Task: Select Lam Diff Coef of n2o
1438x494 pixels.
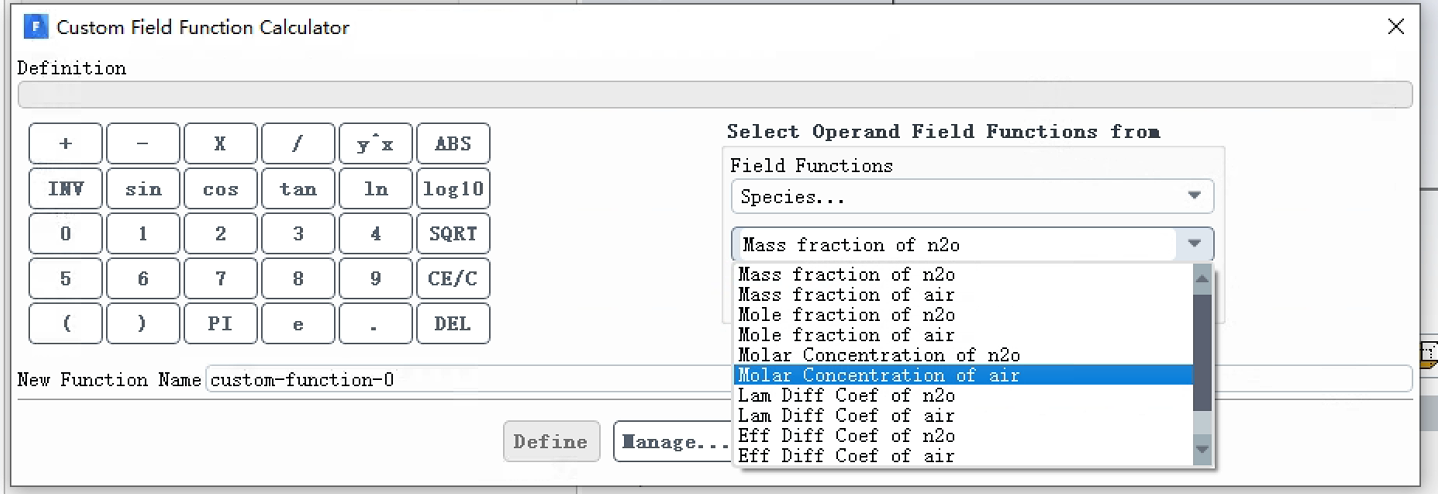Action: 846,395
